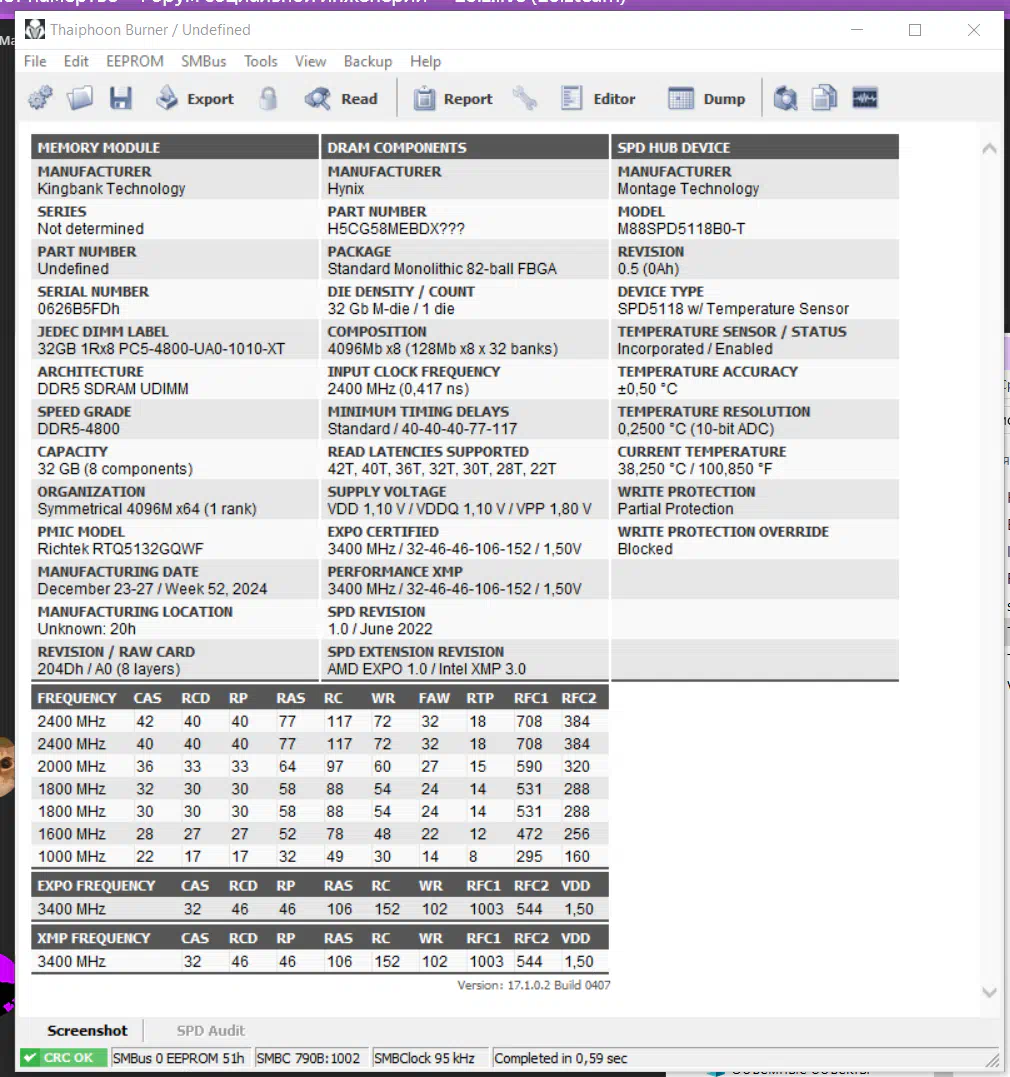Viewport: 1010px width, 1077px height.
Task: Open the Report view from toolbar
Action: pyautogui.click(x=453, y=98)
